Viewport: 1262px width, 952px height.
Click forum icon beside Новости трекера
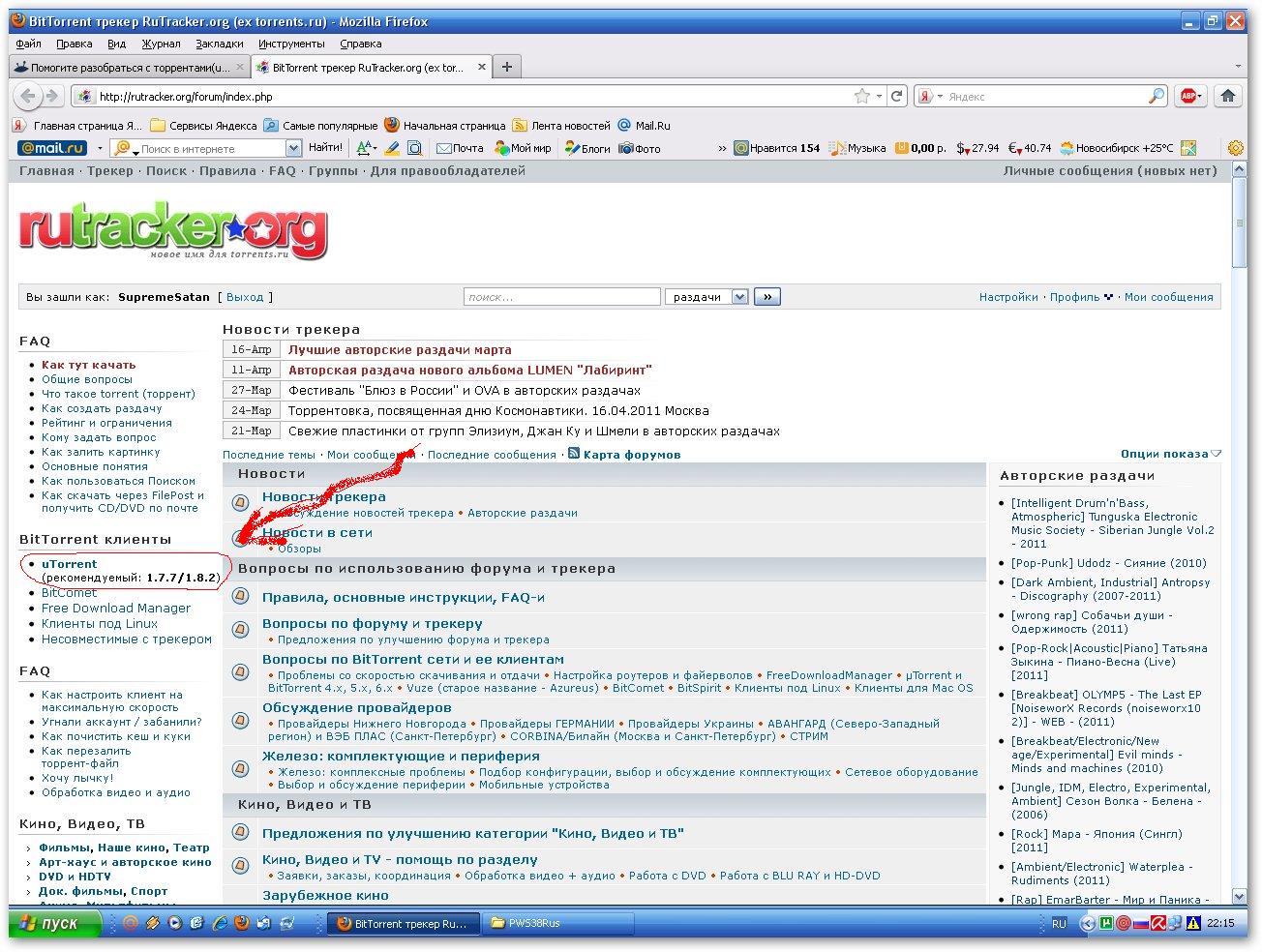241,502
